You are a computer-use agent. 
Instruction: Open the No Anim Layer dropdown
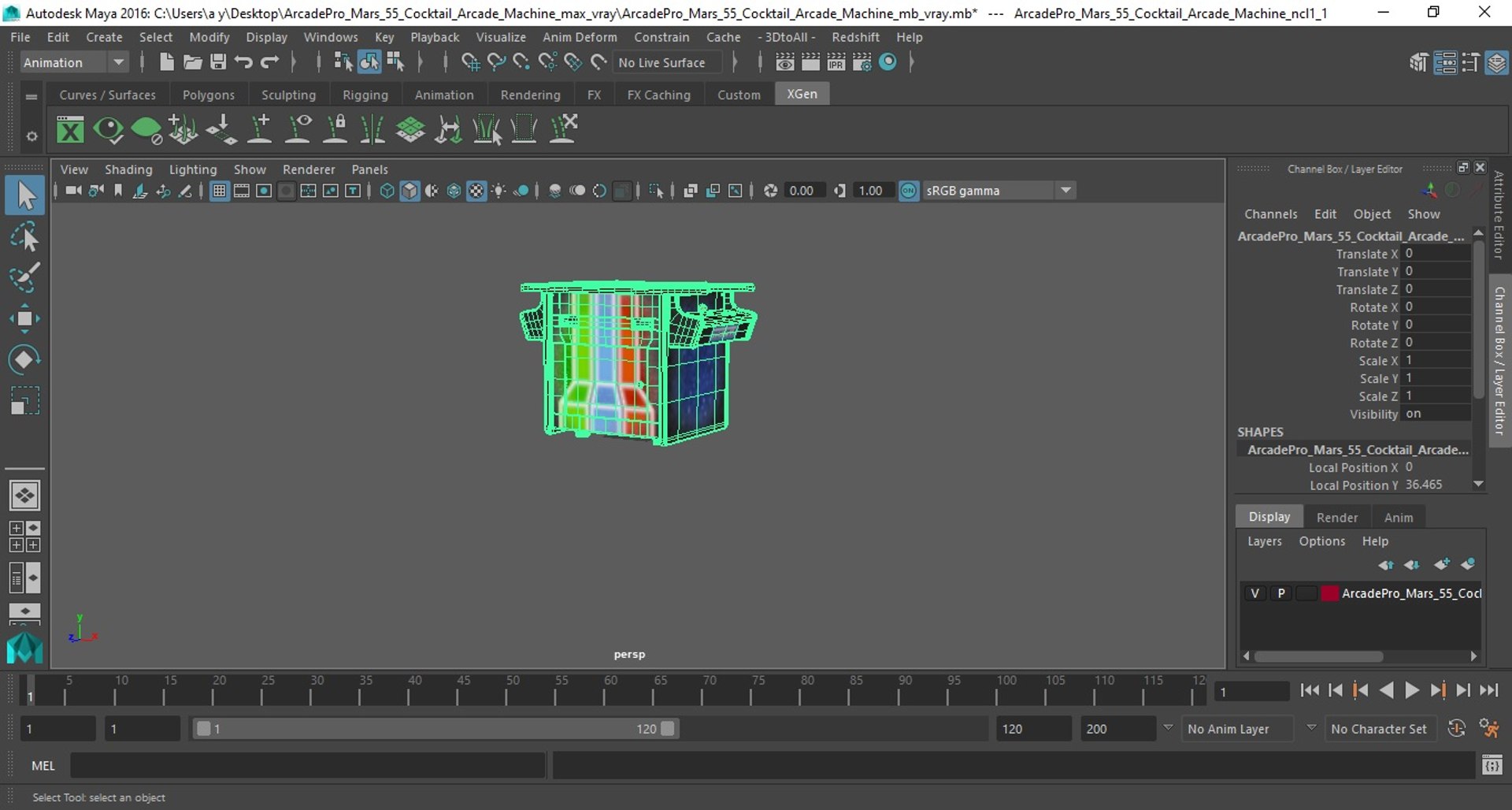[x=1237, y=729]
